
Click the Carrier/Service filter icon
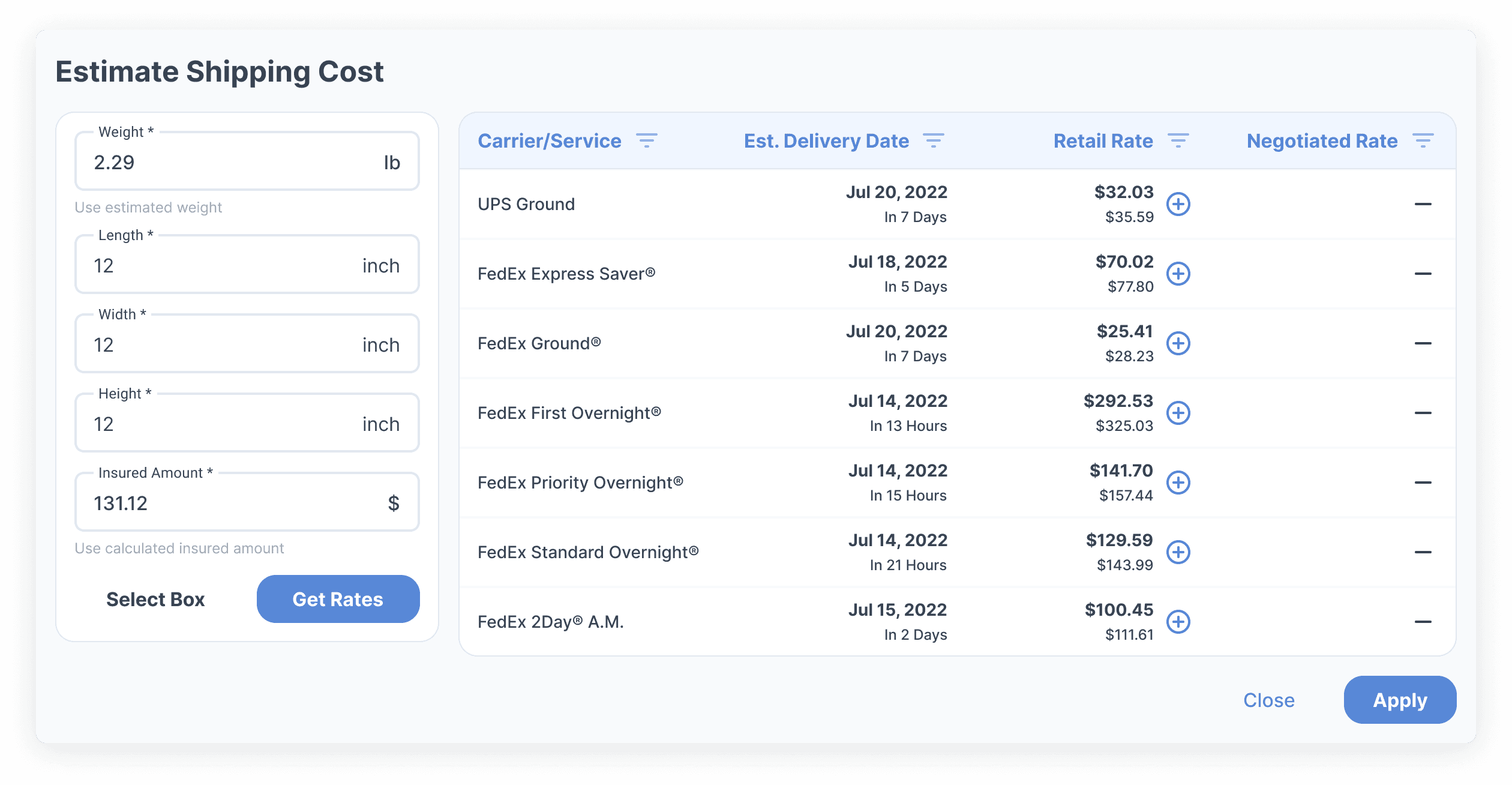point(646,141)
